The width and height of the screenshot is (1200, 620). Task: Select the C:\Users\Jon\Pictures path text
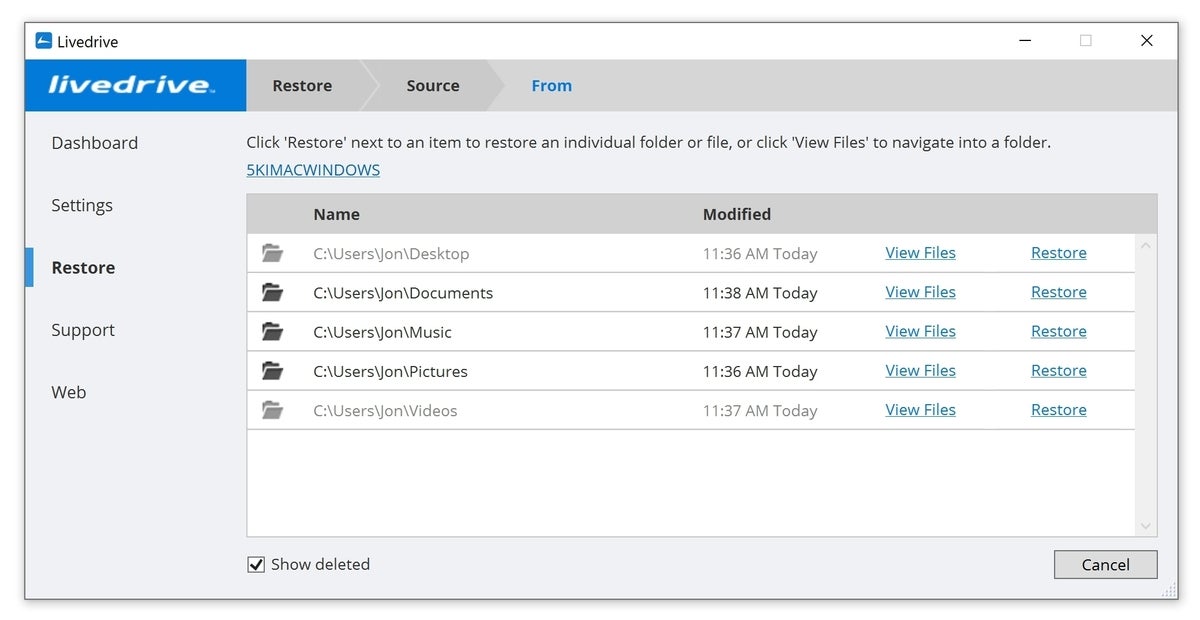[x=390, y=371]
